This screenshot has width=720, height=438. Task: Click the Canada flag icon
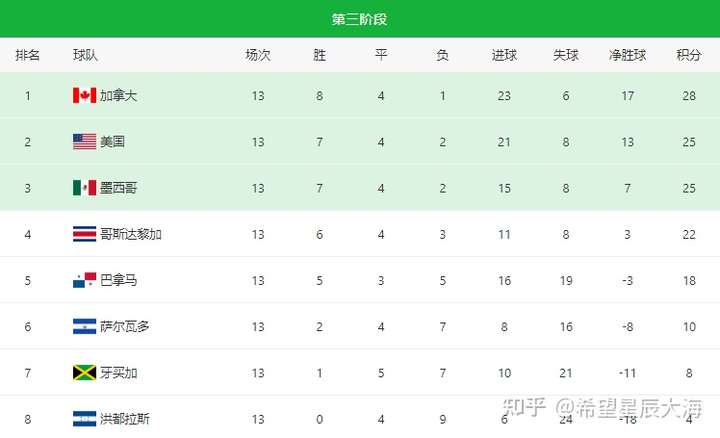84,95
